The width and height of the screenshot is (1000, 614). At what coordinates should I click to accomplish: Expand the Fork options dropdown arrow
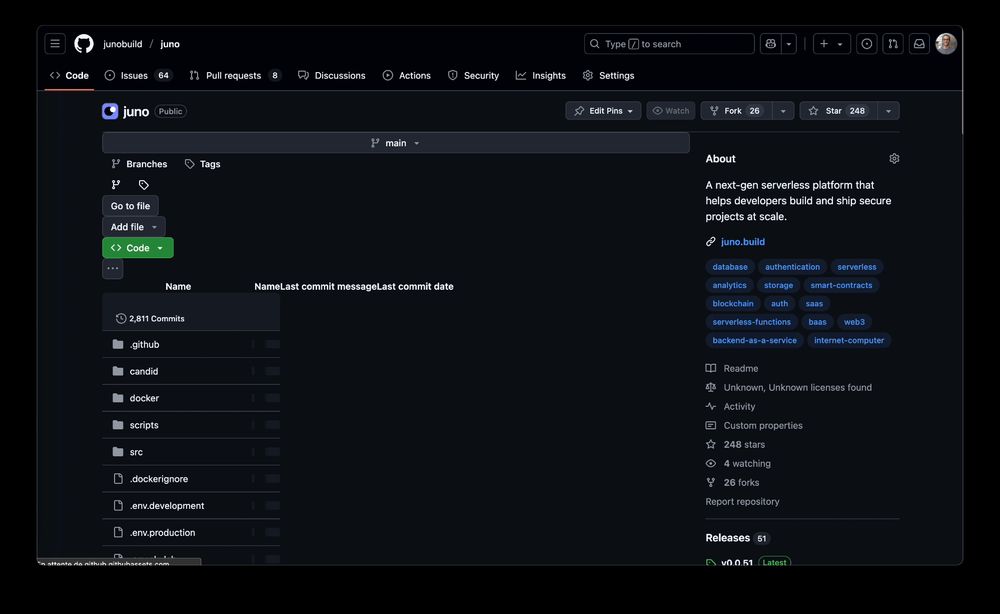click(x=783, y=111)
